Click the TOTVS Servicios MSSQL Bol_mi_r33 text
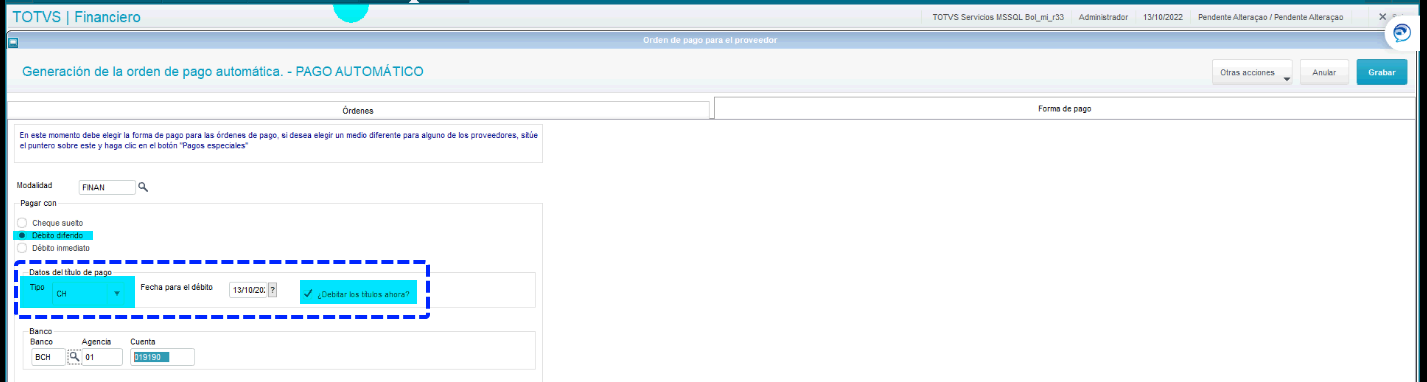1427x382 pixels. point(999,17)
